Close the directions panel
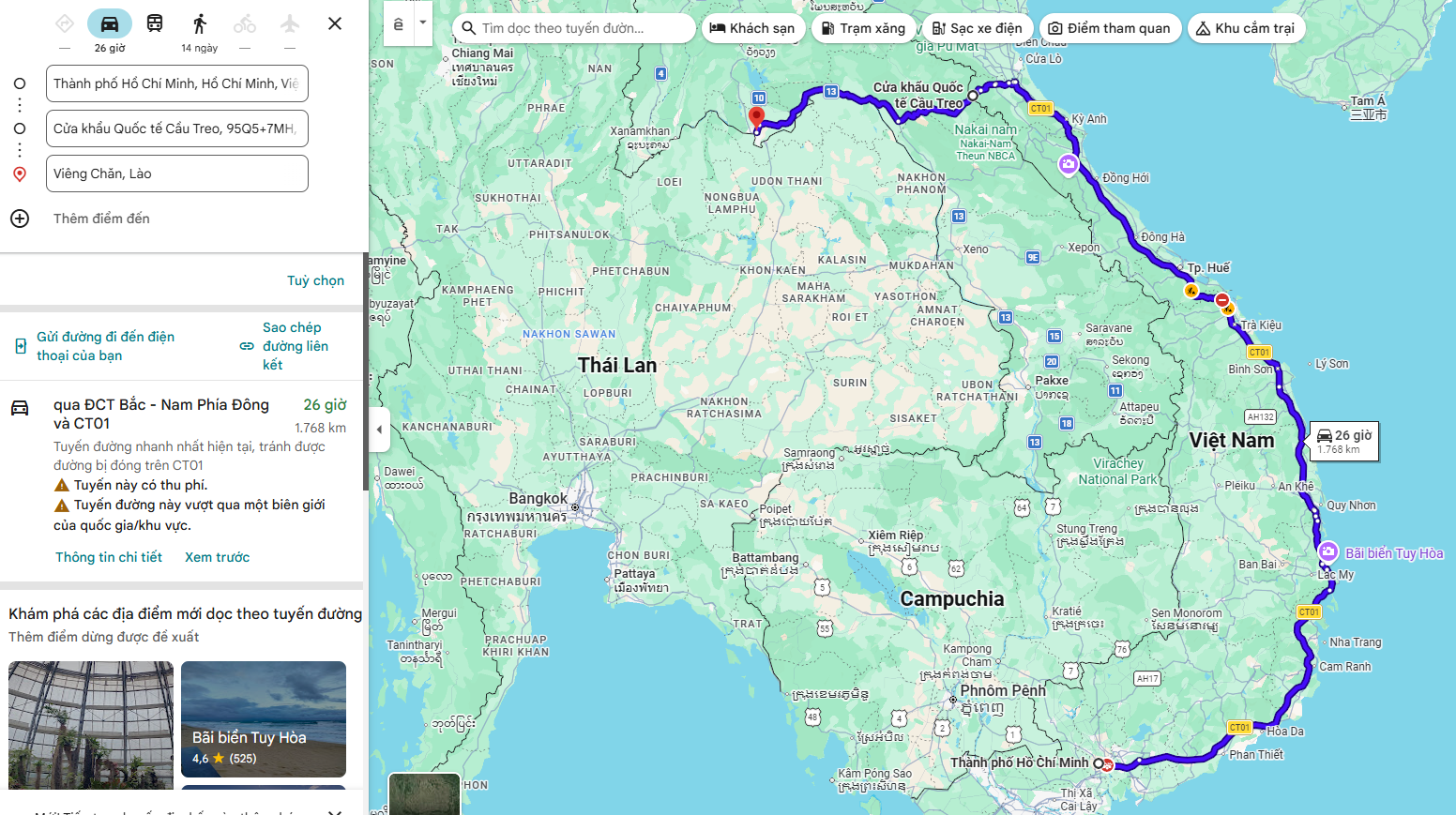 coord(335,23)
